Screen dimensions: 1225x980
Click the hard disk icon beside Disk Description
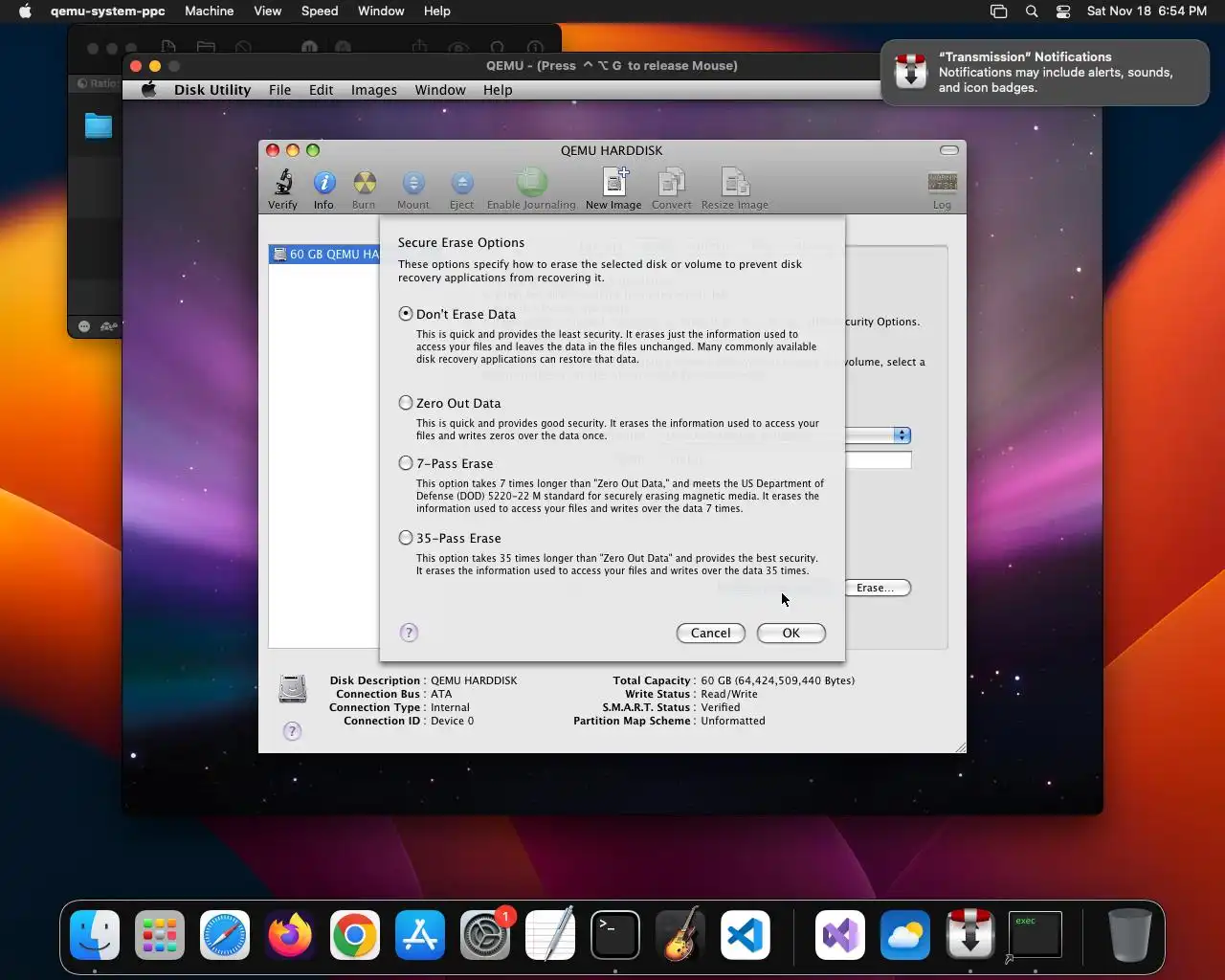(293, 688)
